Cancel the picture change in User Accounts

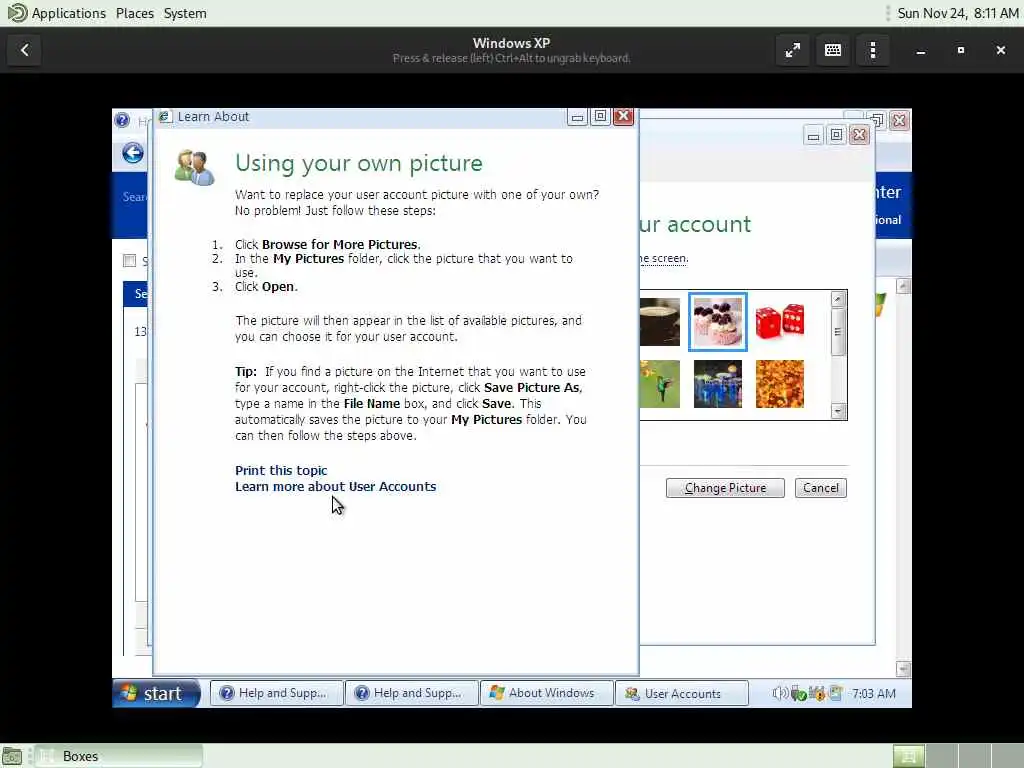[820, 488]
